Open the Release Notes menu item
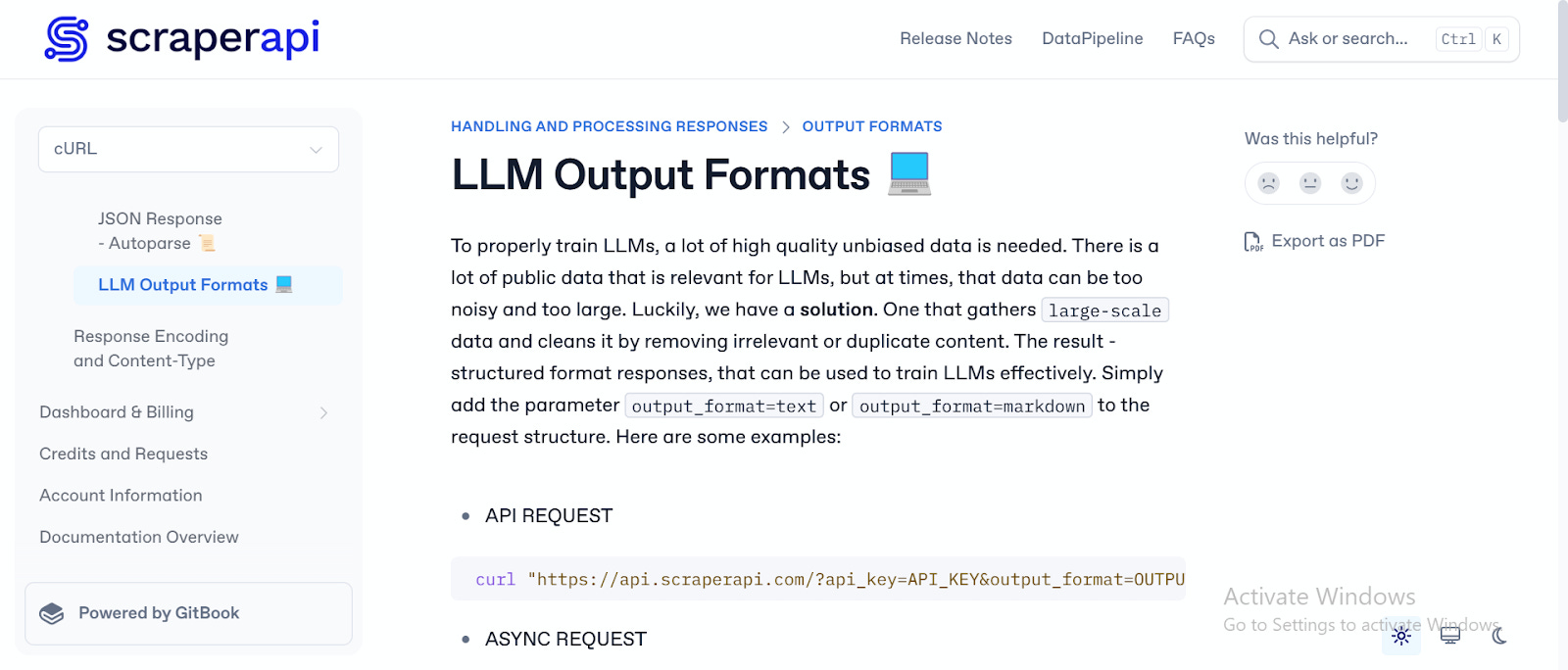 coord(955,38)
